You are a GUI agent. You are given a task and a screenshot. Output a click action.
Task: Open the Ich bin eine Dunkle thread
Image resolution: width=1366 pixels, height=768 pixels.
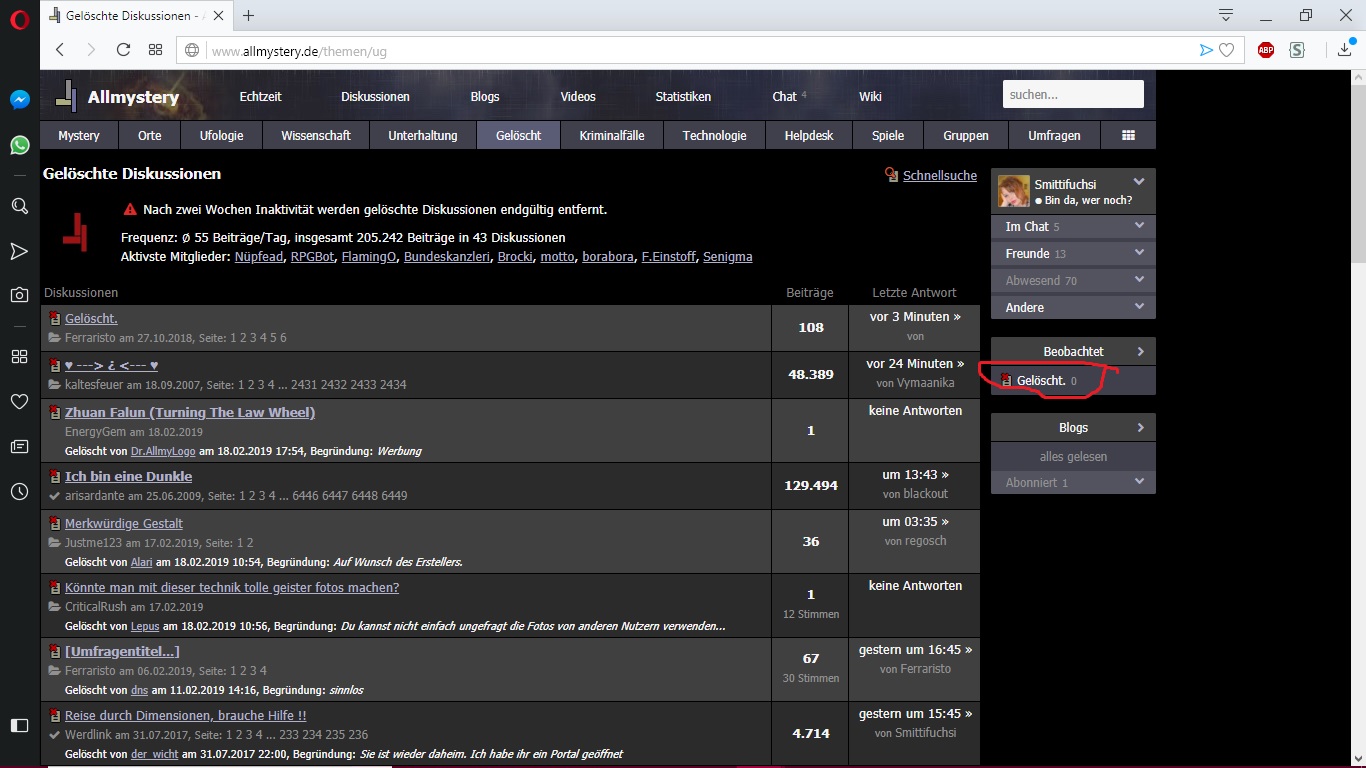tap(128, 476)
